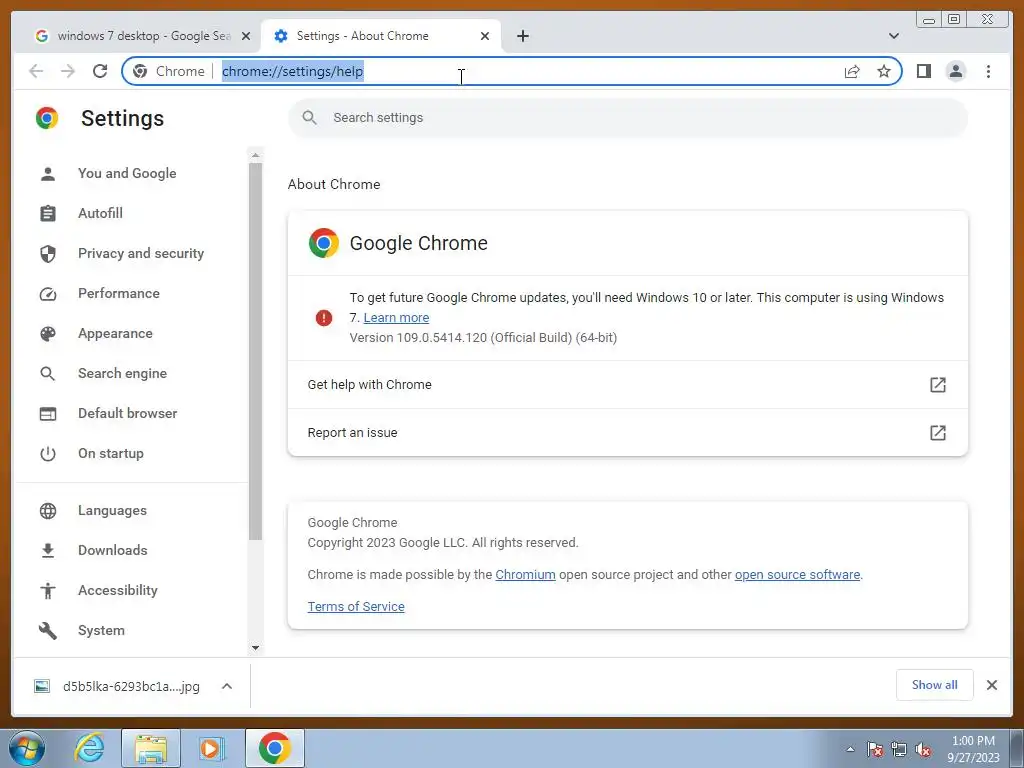Click the search tabs chevron
Screen dimensions: 1024x768
[894, 36]
